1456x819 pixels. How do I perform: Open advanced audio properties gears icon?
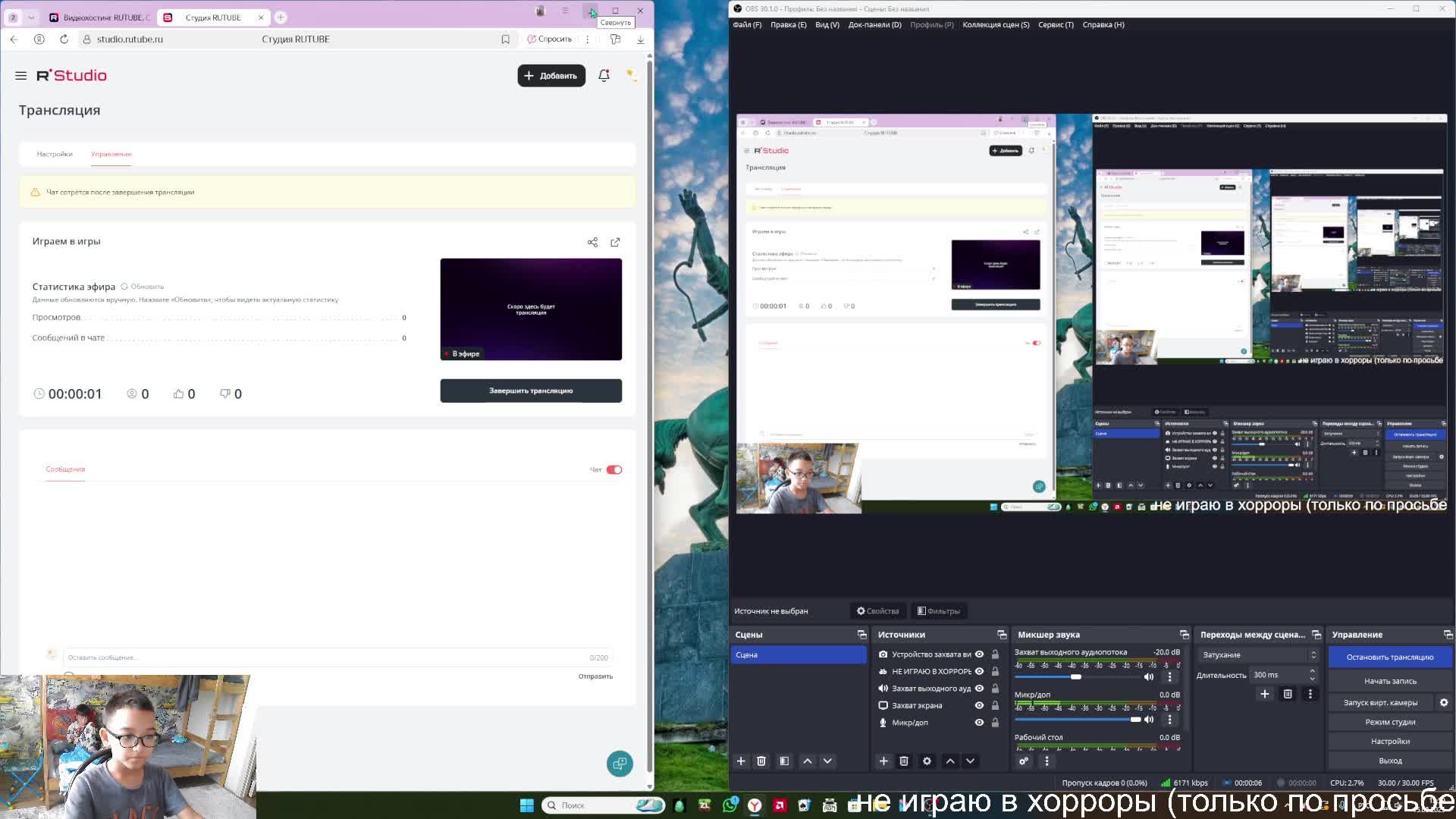click(1024, 761)
